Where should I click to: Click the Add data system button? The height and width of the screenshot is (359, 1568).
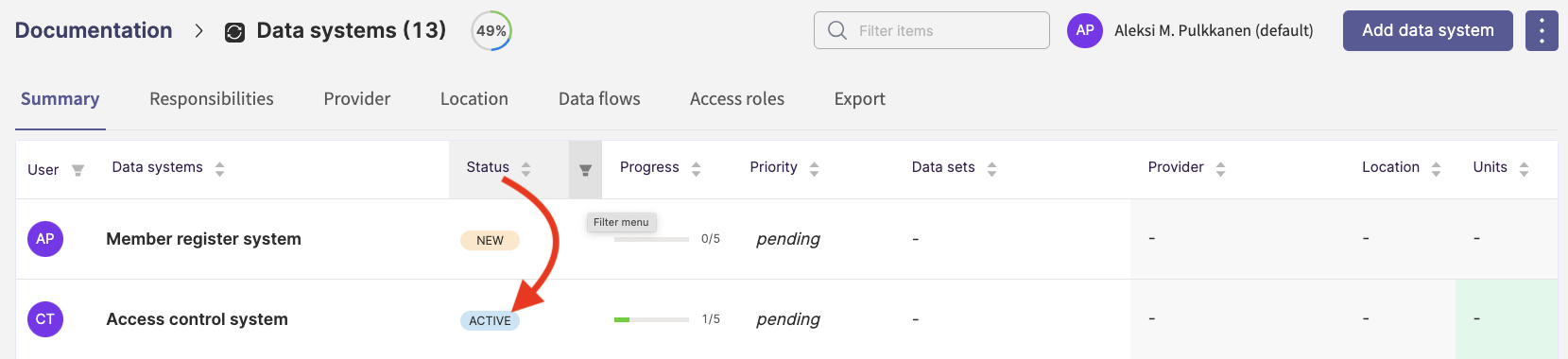point(1428,30)
